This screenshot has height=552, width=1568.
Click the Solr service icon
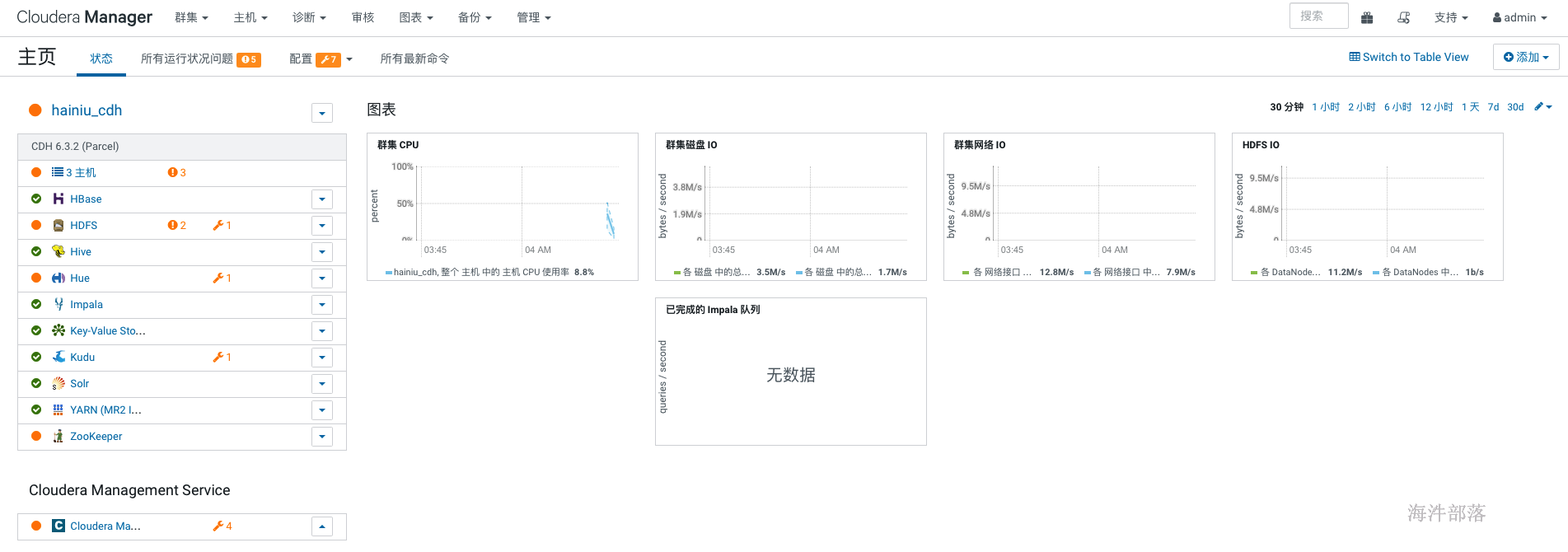(59, 383)
